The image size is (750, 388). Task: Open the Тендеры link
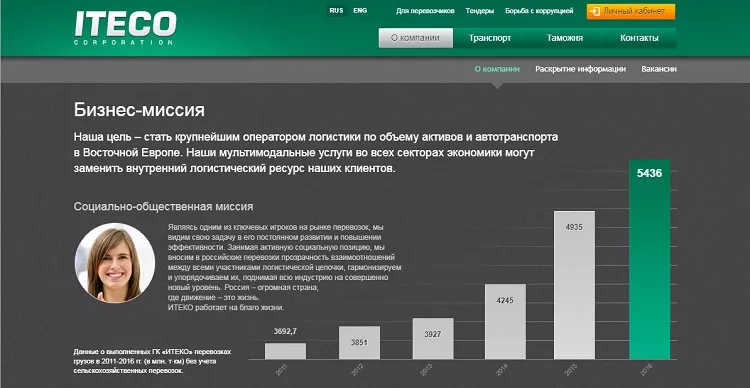[x=480, y=11]
